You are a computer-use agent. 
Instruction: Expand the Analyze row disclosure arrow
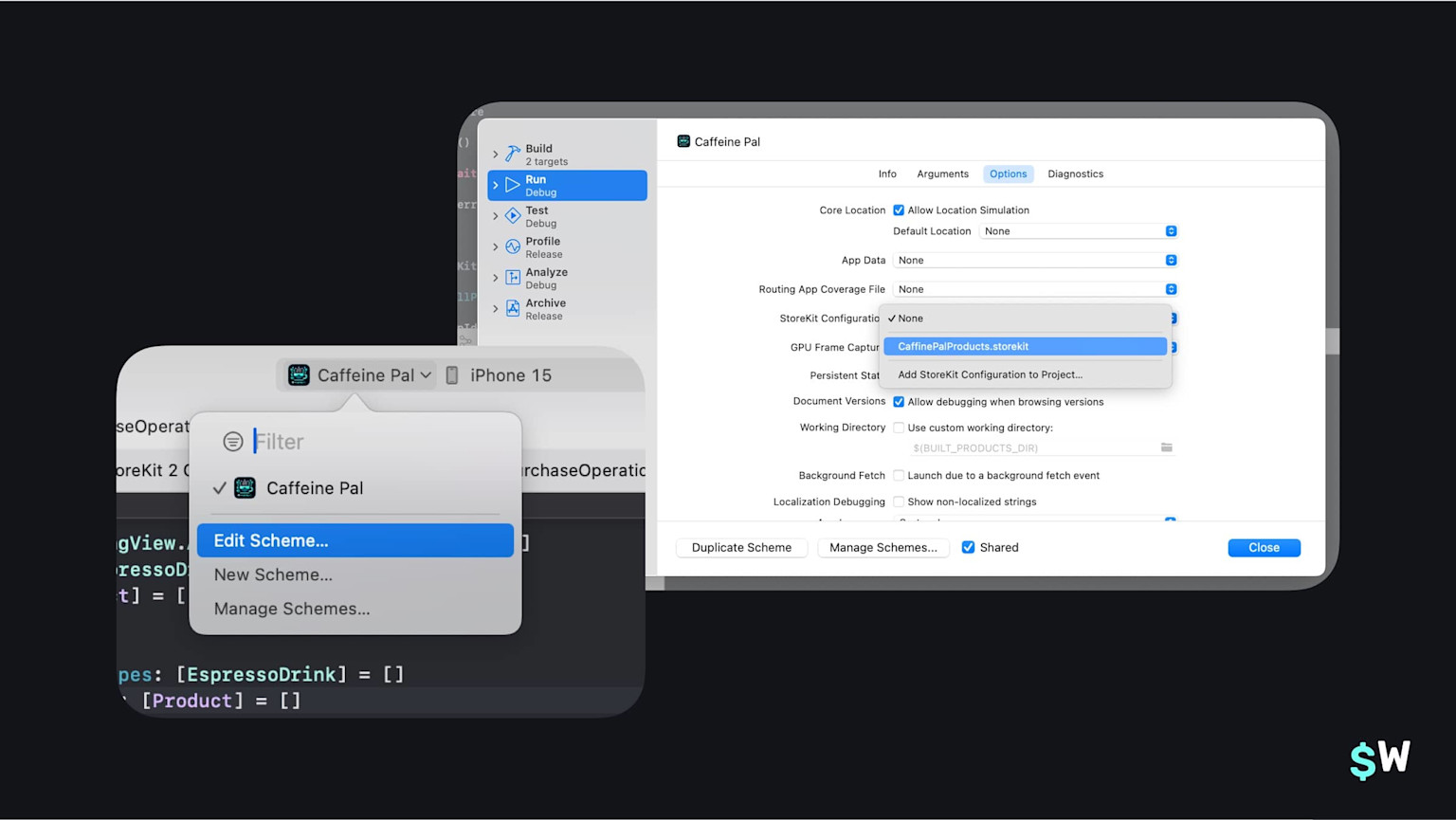(495, 278)
